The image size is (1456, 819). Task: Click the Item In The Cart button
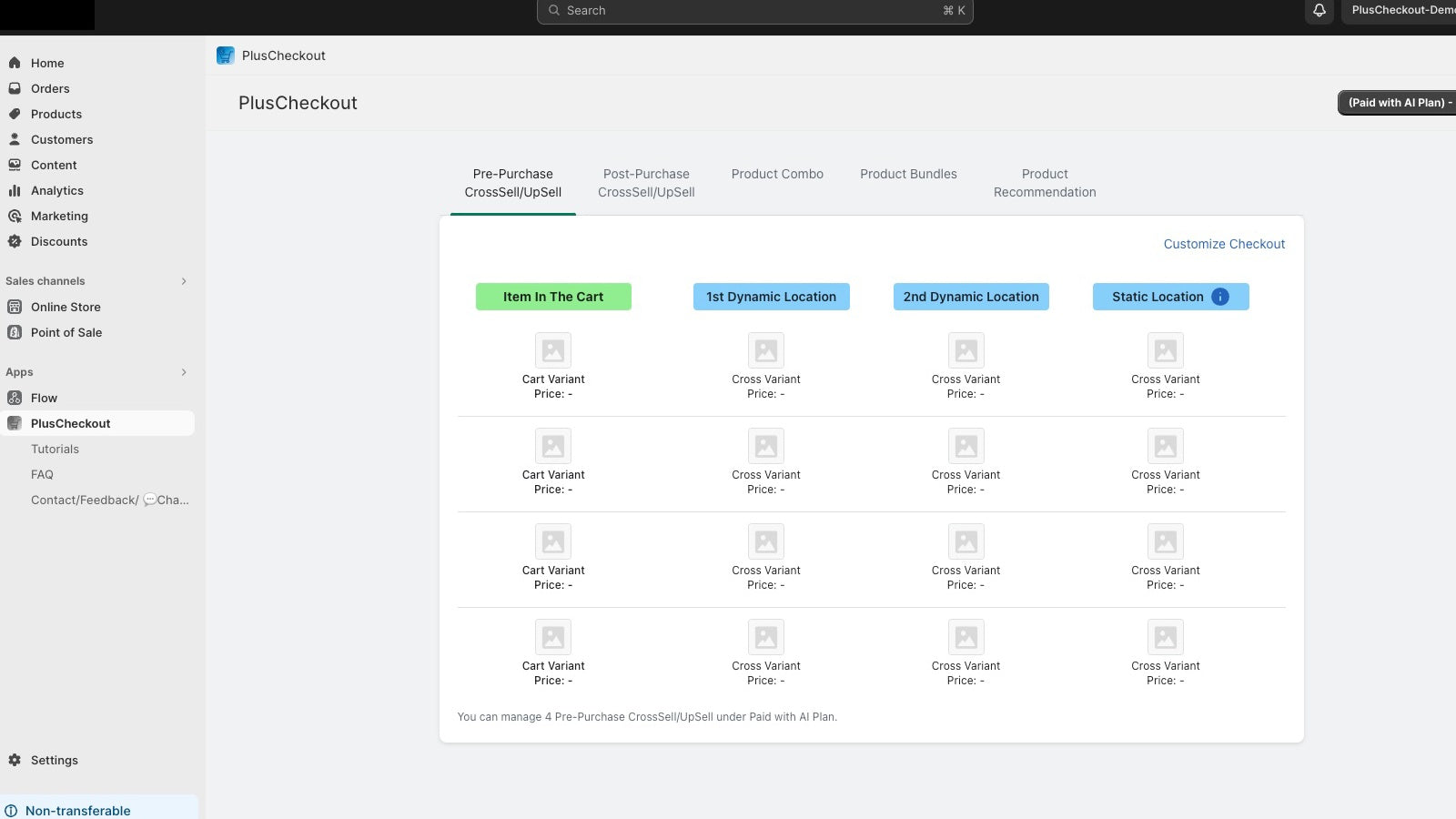[x=553, y=297]
